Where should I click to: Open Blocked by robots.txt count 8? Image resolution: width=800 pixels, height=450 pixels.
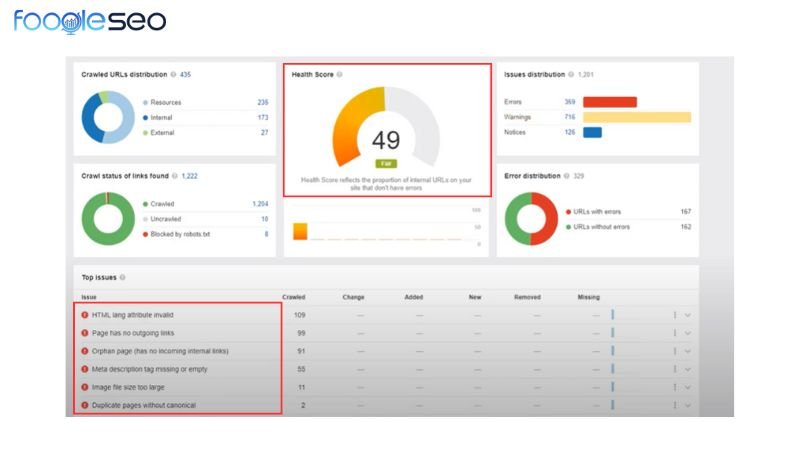pos(266,234)
